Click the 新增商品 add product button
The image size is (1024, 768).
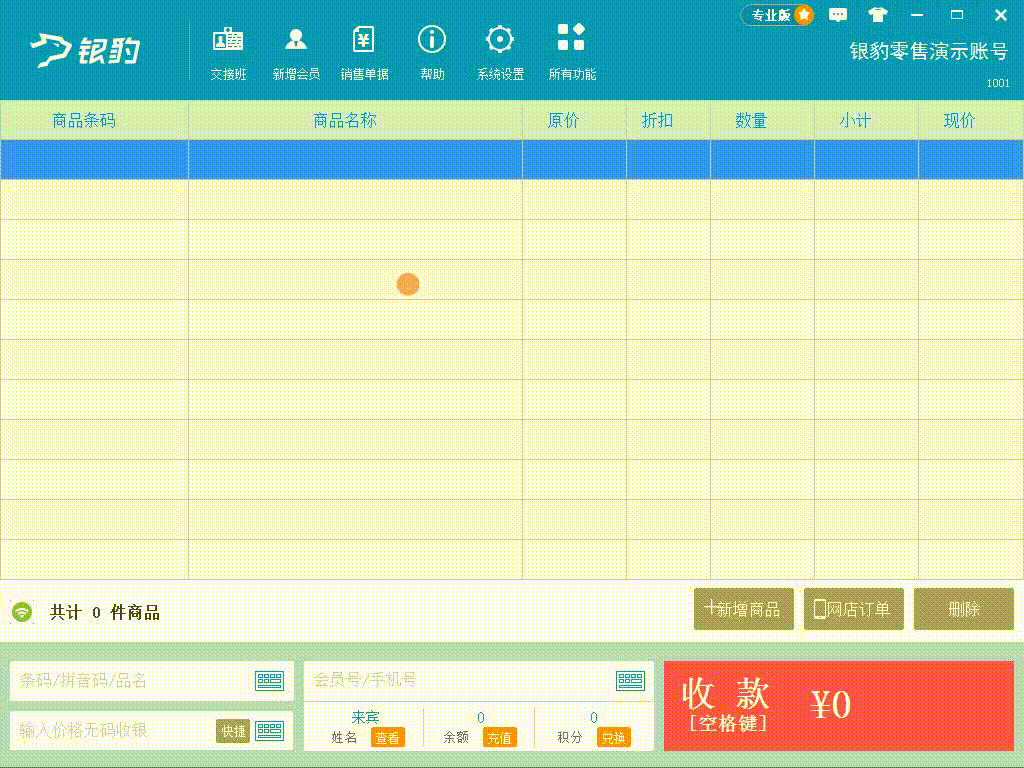pyautogui.click(x=743, y=609)
